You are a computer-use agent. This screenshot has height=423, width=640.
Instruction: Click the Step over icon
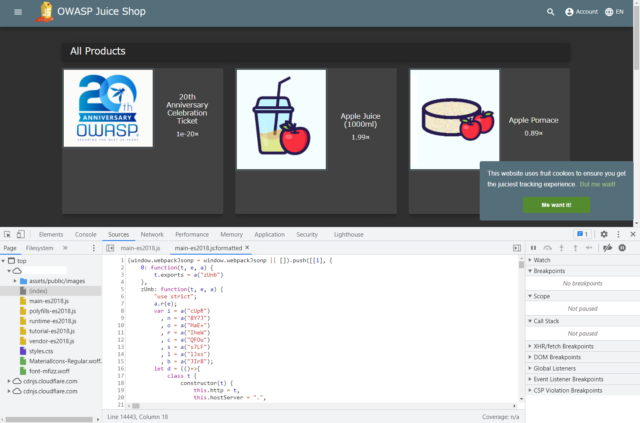pyautogui.click(x=547, y=248)
